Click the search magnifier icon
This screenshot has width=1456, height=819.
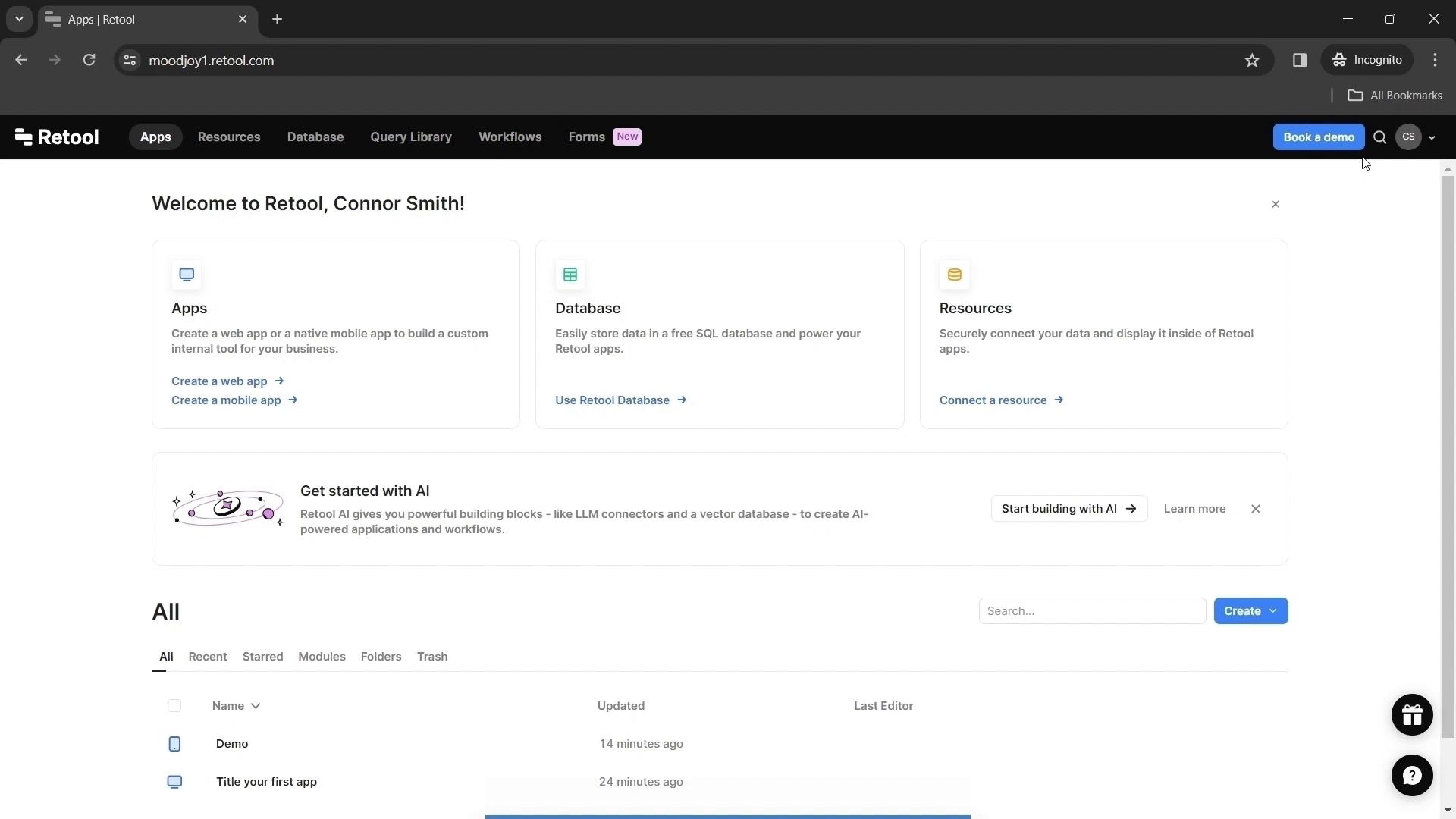[1379, 136]
